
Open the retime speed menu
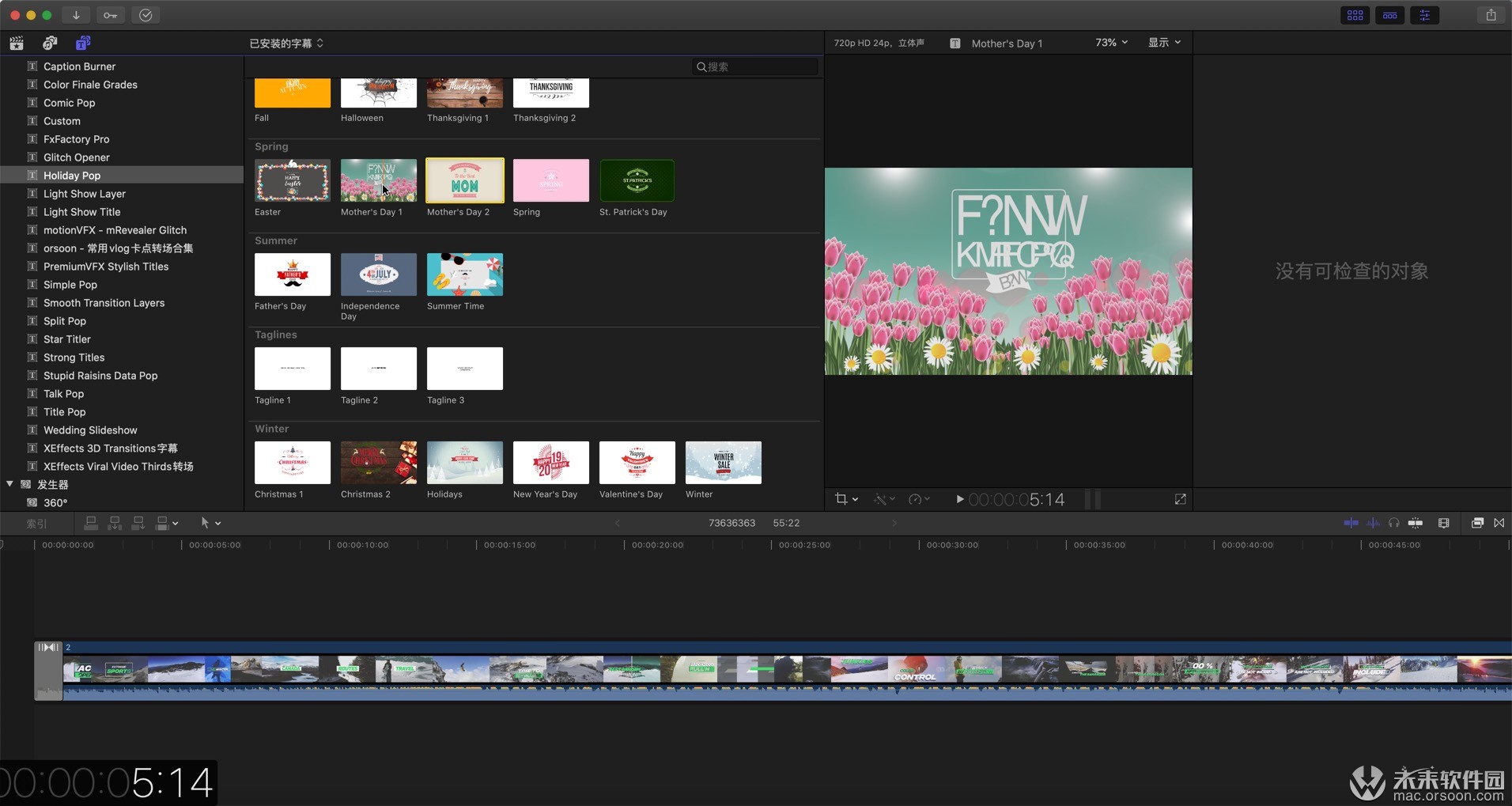click(919, 499)
